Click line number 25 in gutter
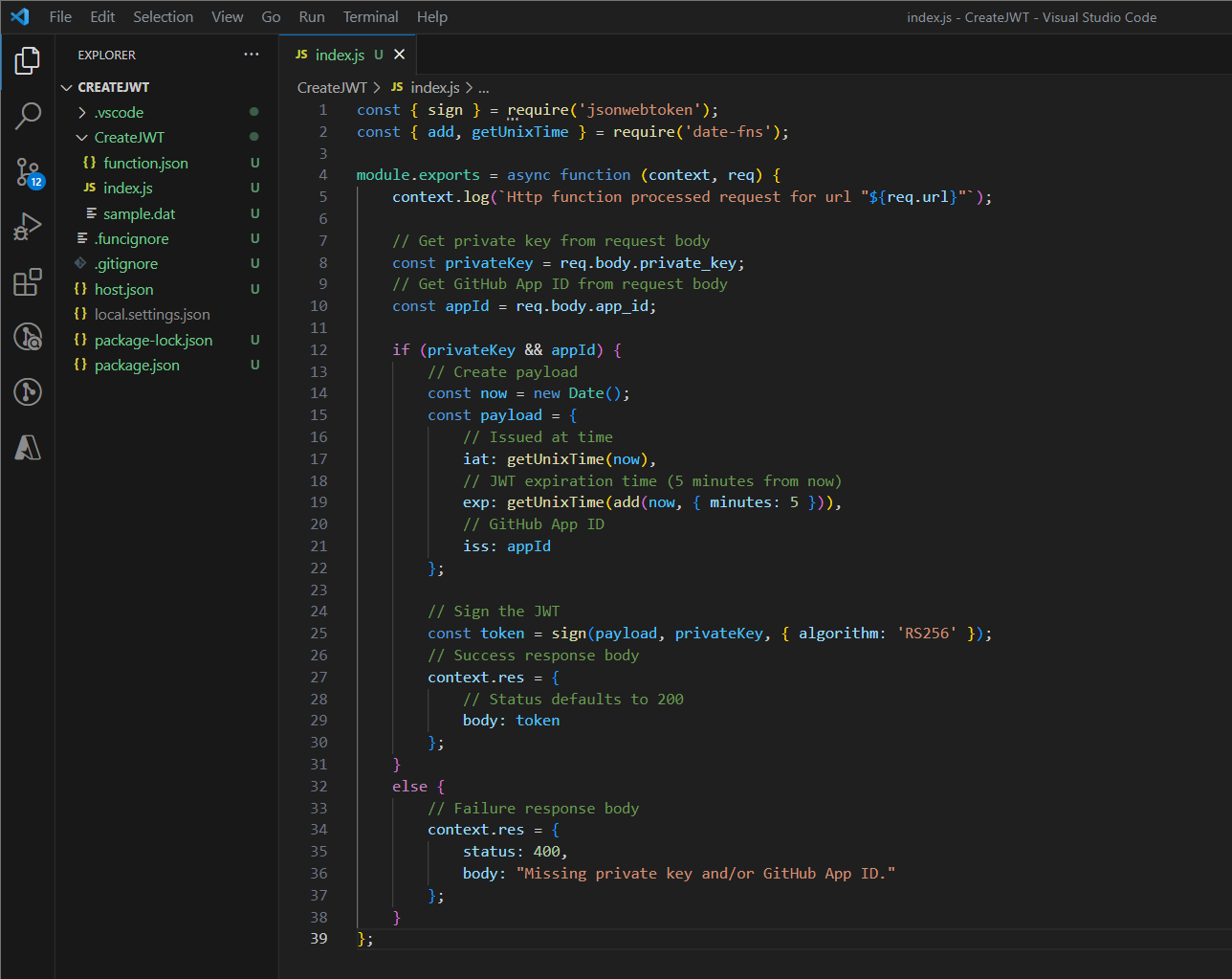Image resolution: width=1232 pixels, height=979 pixels. [319, 633]
